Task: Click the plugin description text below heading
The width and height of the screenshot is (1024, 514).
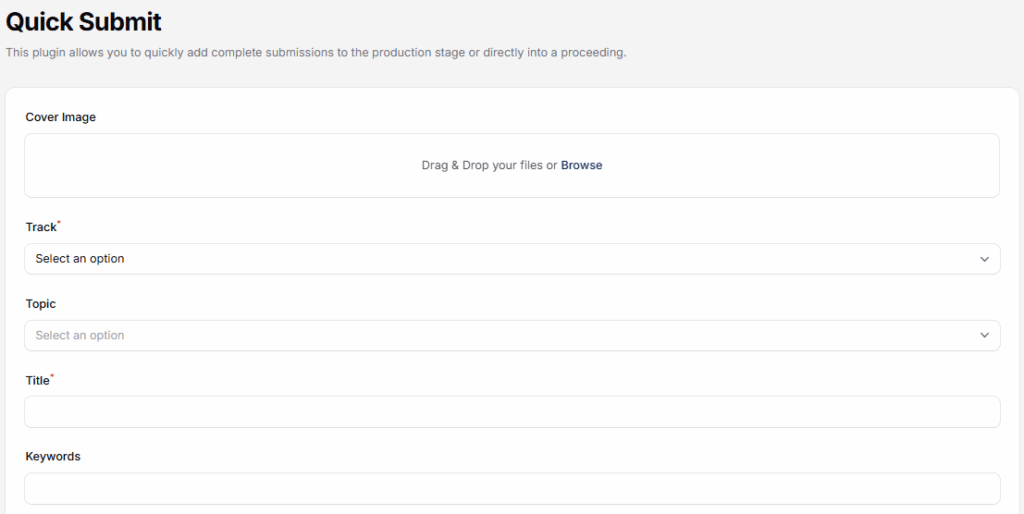Action: [315, 52]
